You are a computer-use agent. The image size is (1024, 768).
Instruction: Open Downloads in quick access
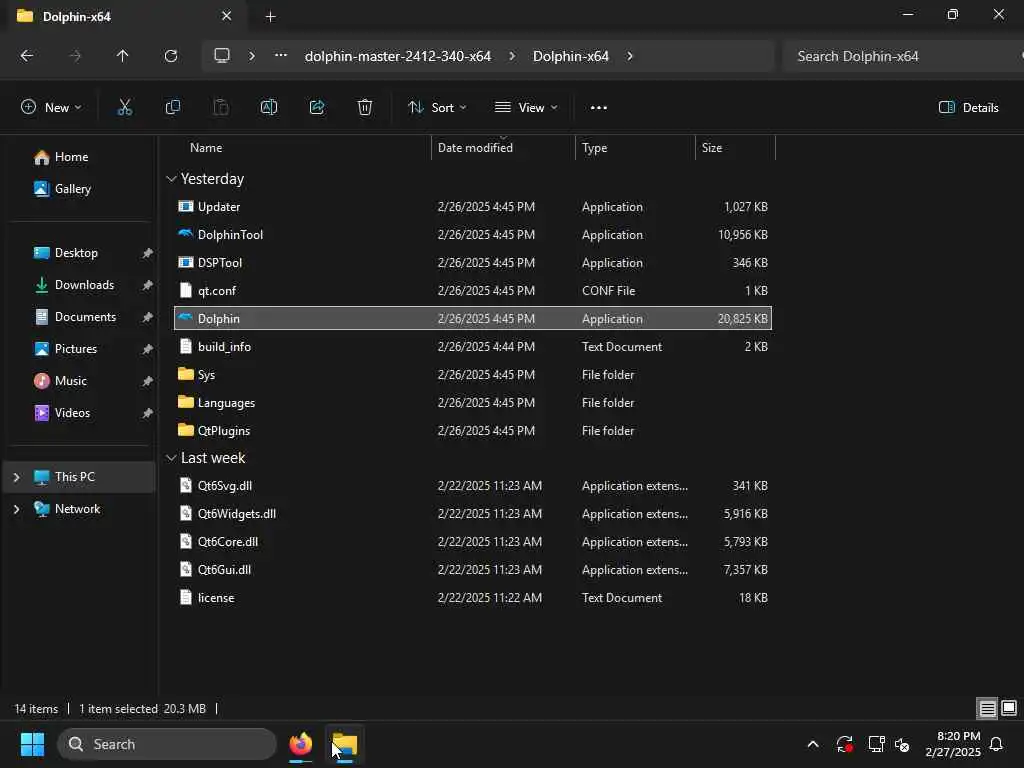pos(80,285)
